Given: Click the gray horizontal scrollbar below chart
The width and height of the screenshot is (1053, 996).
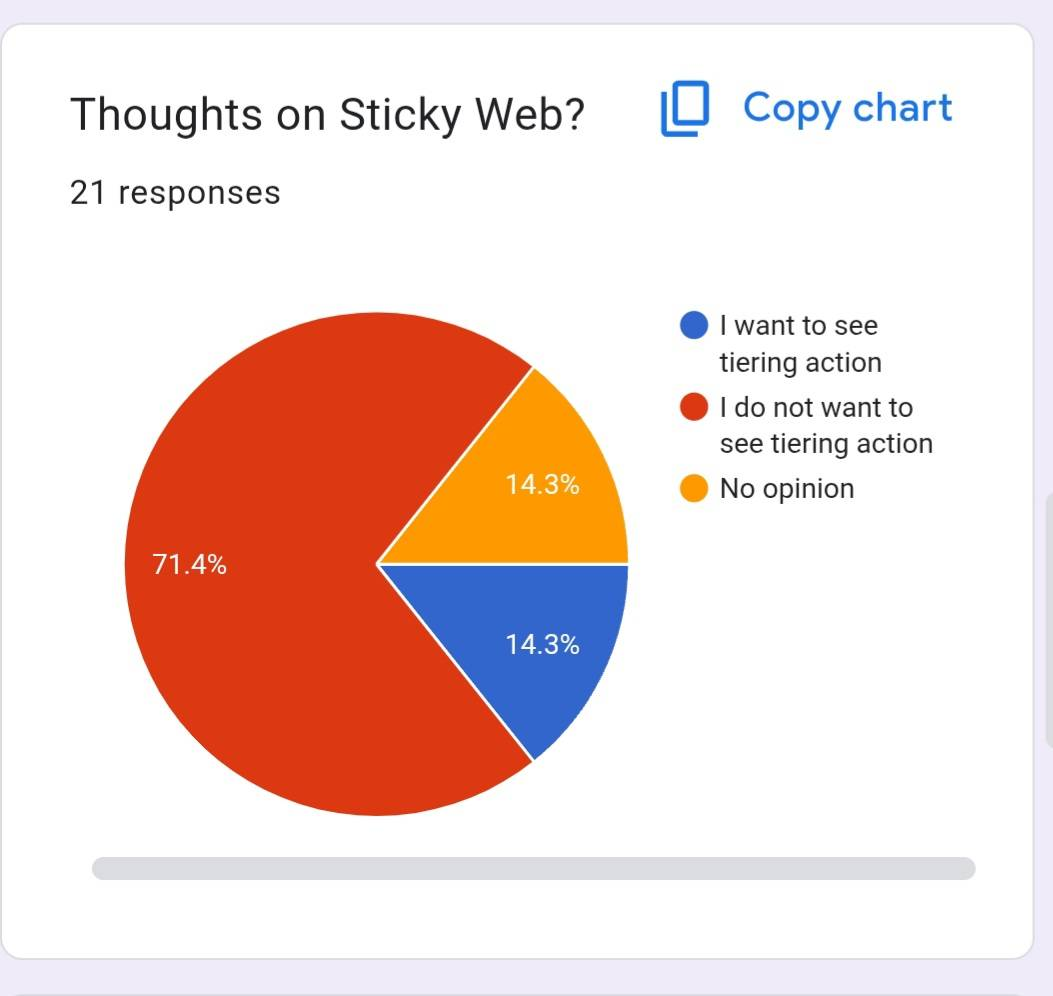Looking at the screenshot, I should tap(533, 868).
